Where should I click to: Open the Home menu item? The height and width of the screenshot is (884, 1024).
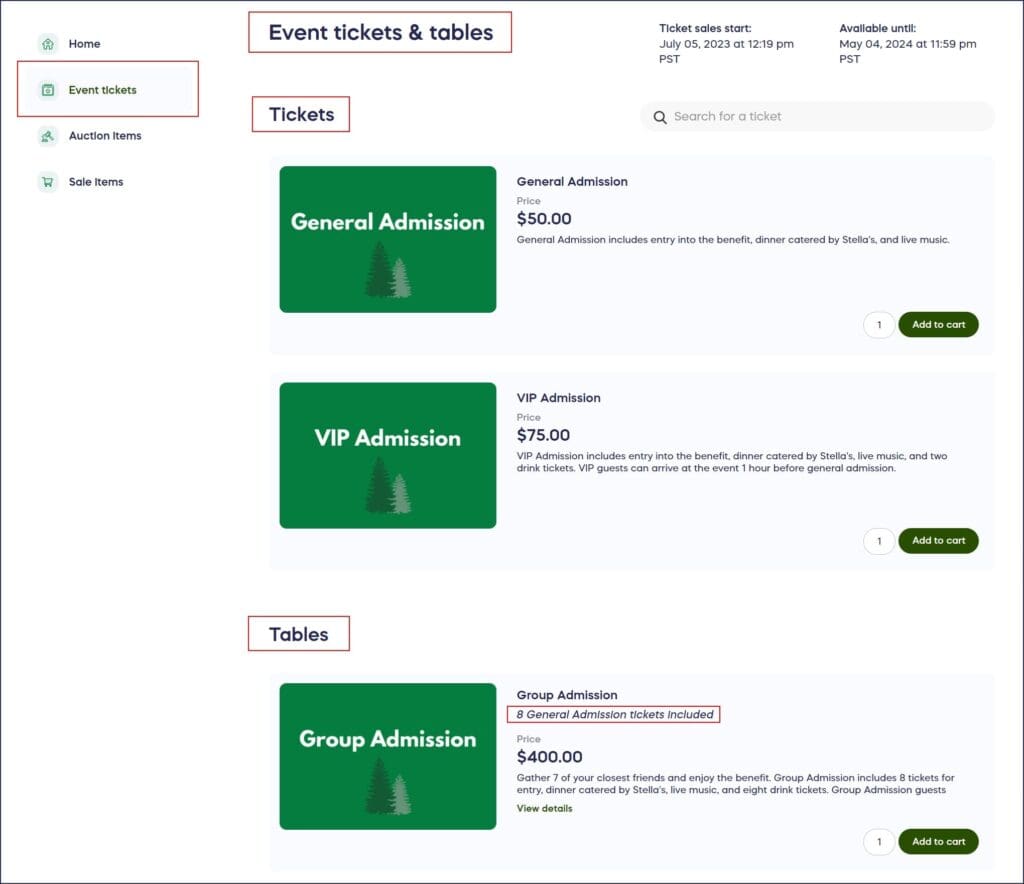click(84, 44)
